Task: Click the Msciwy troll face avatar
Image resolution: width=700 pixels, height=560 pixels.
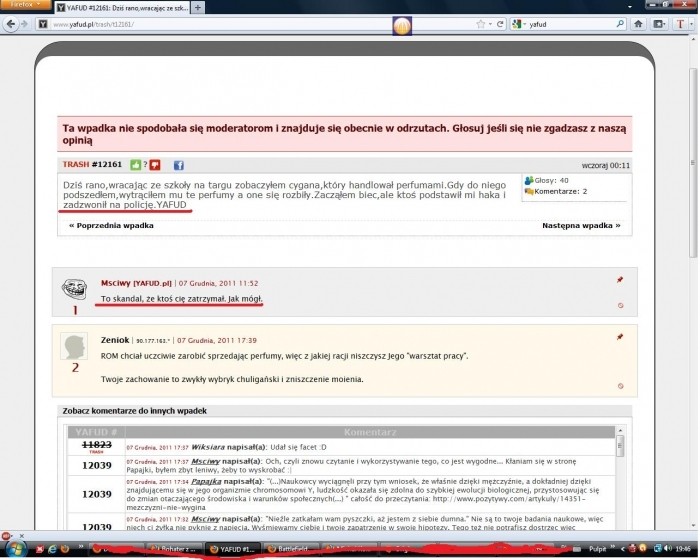Action: [74, 290]
